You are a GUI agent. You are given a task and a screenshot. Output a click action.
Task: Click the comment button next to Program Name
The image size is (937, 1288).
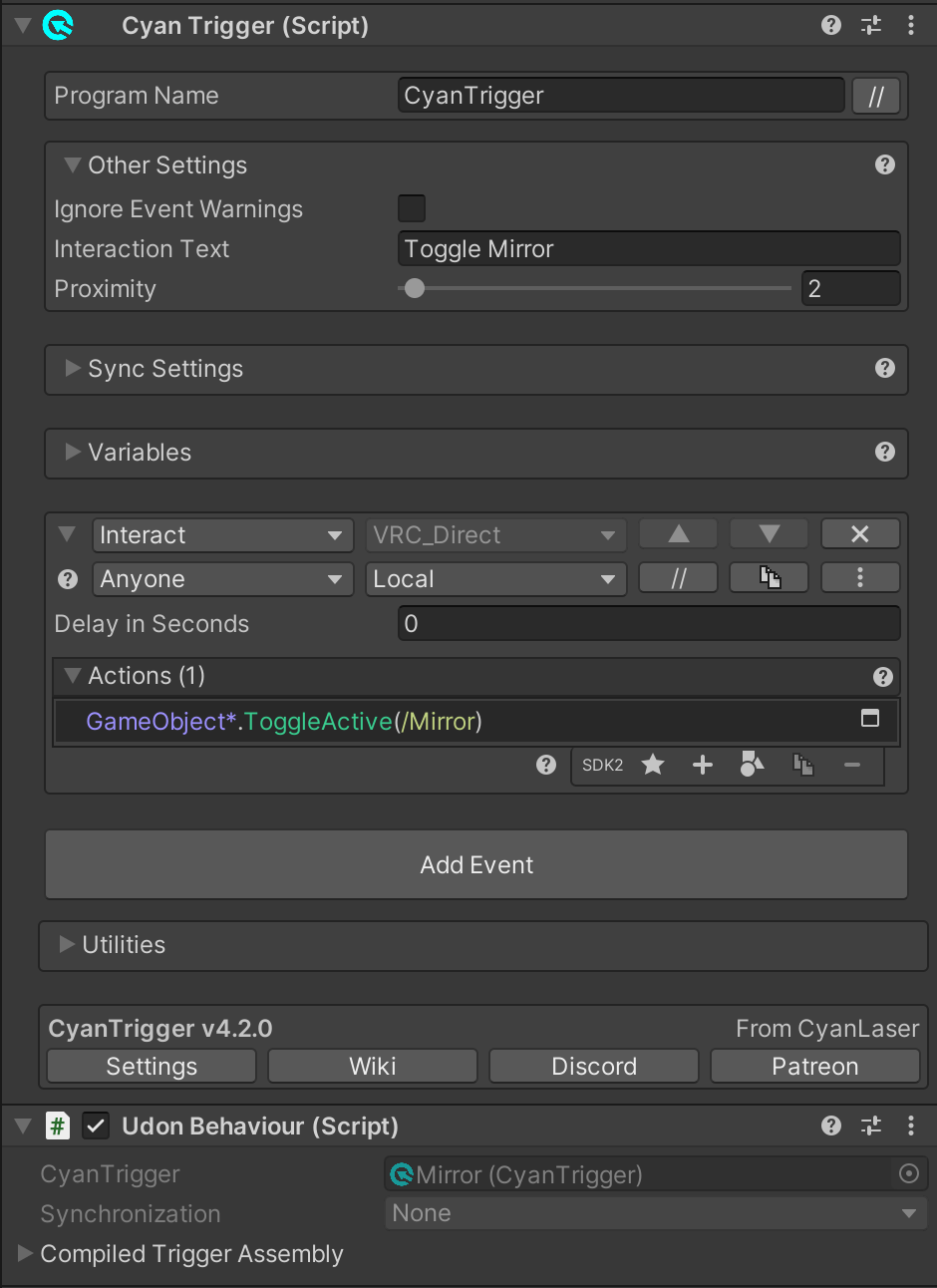pyautogui.click(x=876, y=96)
